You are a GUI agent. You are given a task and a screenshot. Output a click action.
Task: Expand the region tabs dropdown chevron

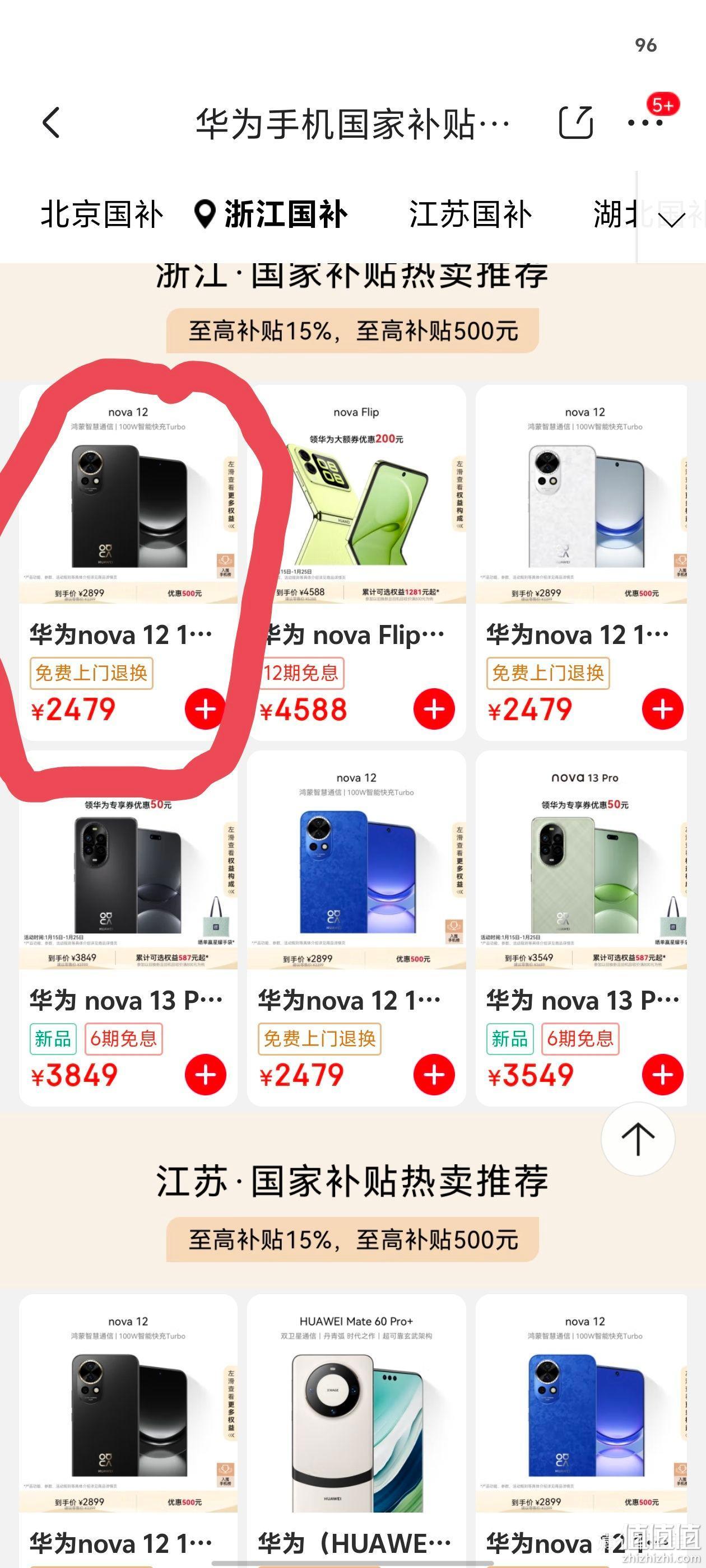[x=672, y=217]
